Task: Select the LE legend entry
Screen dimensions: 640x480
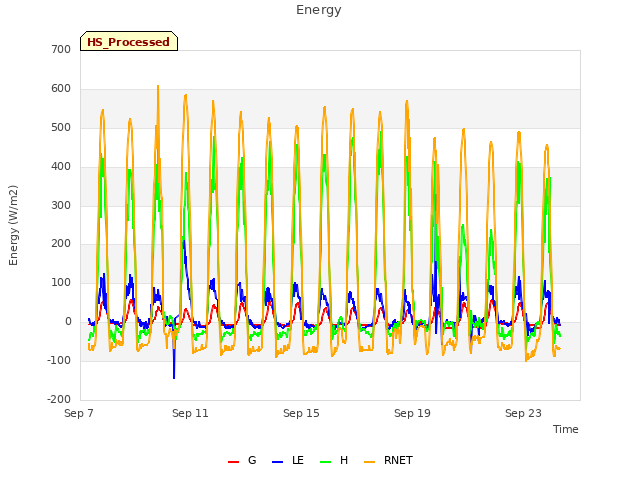Action: (x=288, y=460)
